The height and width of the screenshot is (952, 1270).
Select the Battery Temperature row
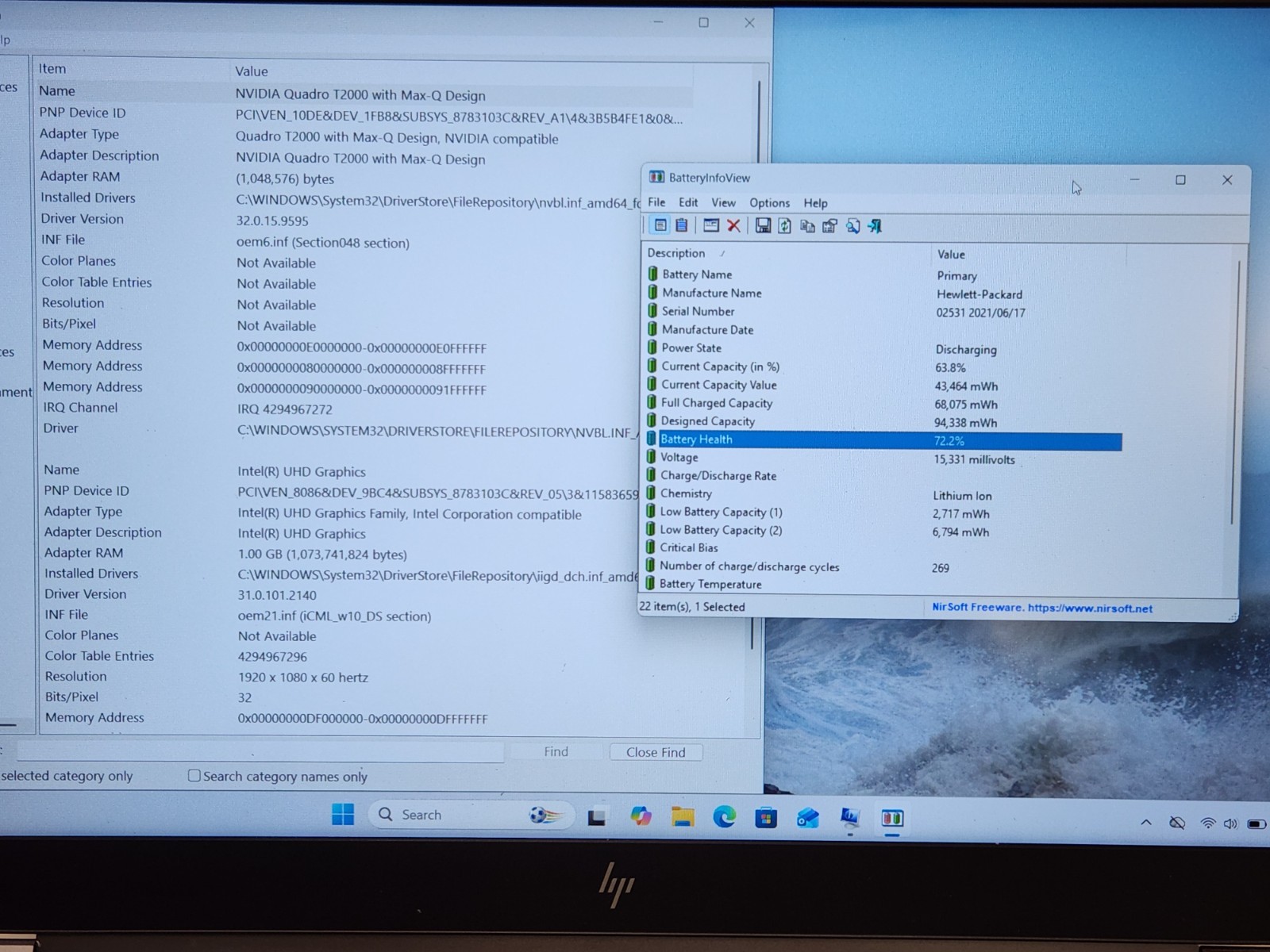click(x=883, y=585)
